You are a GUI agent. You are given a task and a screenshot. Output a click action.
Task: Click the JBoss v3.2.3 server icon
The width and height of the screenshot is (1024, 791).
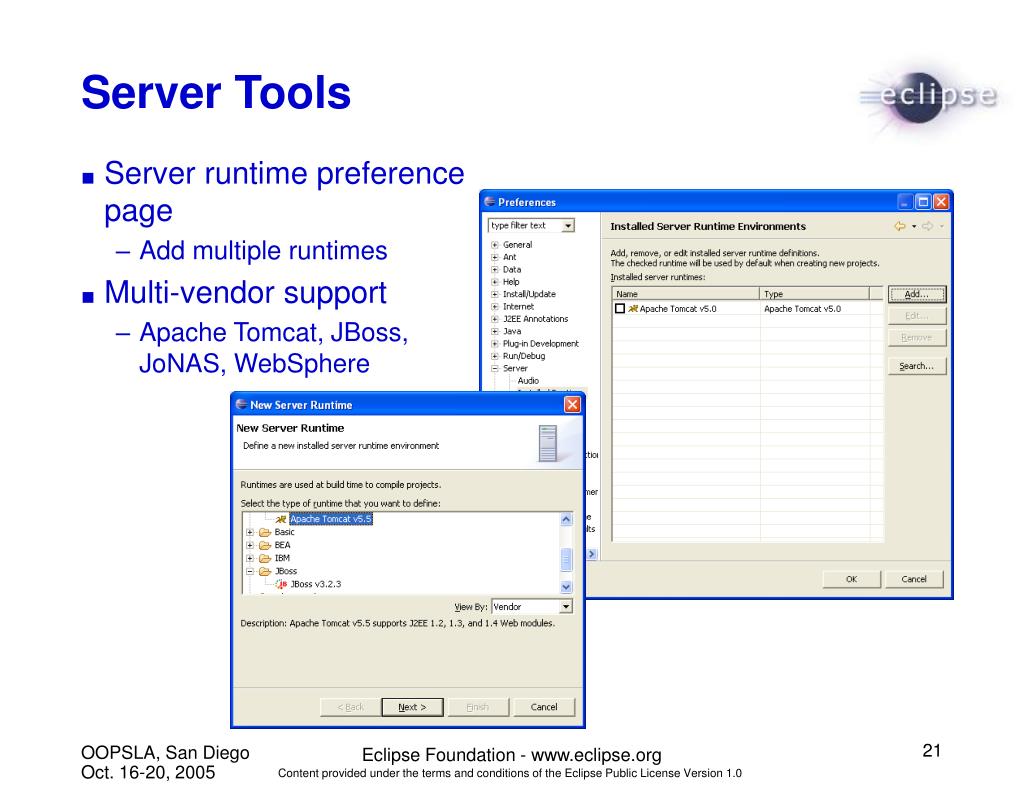click(x=281, y=585)
